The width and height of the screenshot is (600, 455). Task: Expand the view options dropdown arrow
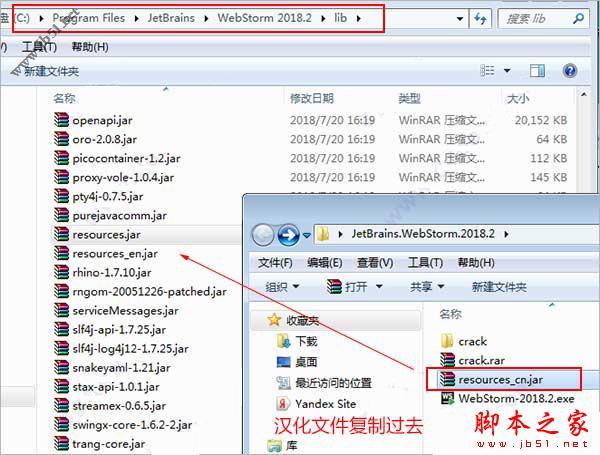507,71
